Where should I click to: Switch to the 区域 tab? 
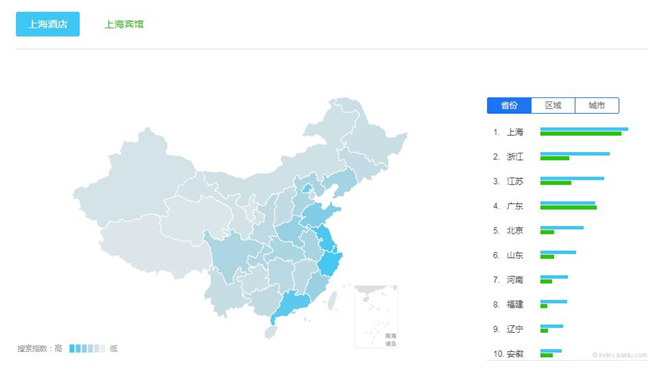553,105
